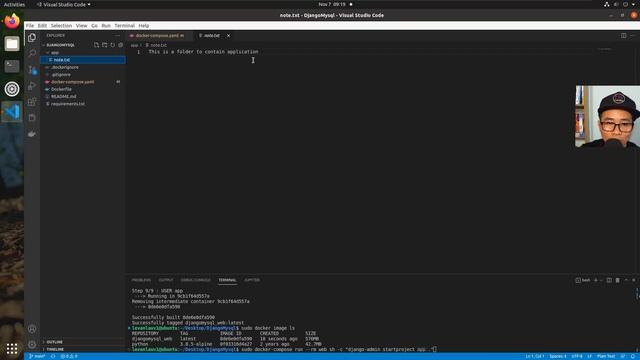Maximize the terminal panel size

point(626,280)
